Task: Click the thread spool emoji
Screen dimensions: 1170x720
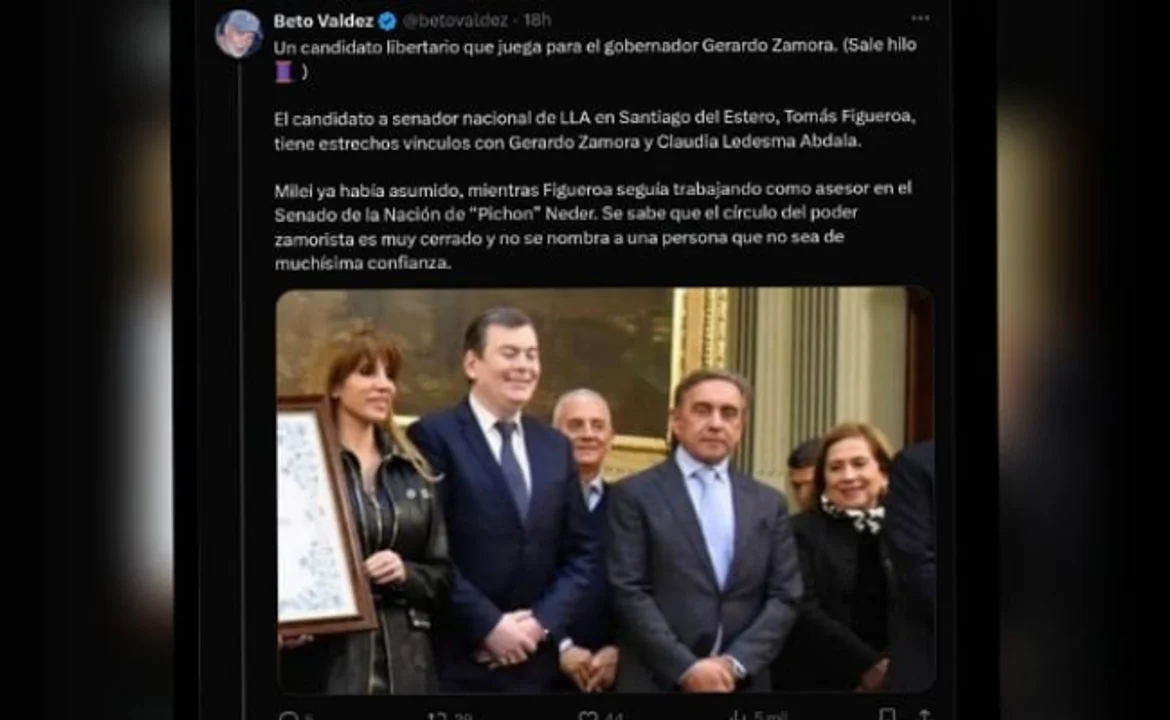Action: 284,72
